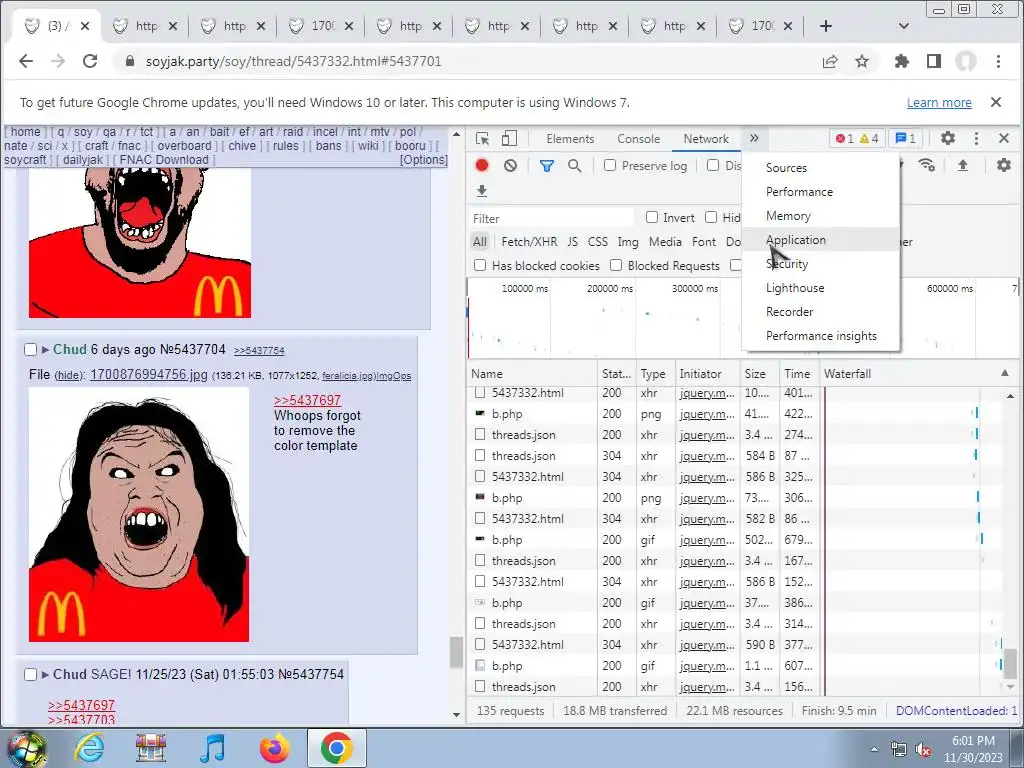Image resolution: width=1024 pixels, height=768 pixels.
Task: Expand post menu arrow for №5437754
Action: 45,675
